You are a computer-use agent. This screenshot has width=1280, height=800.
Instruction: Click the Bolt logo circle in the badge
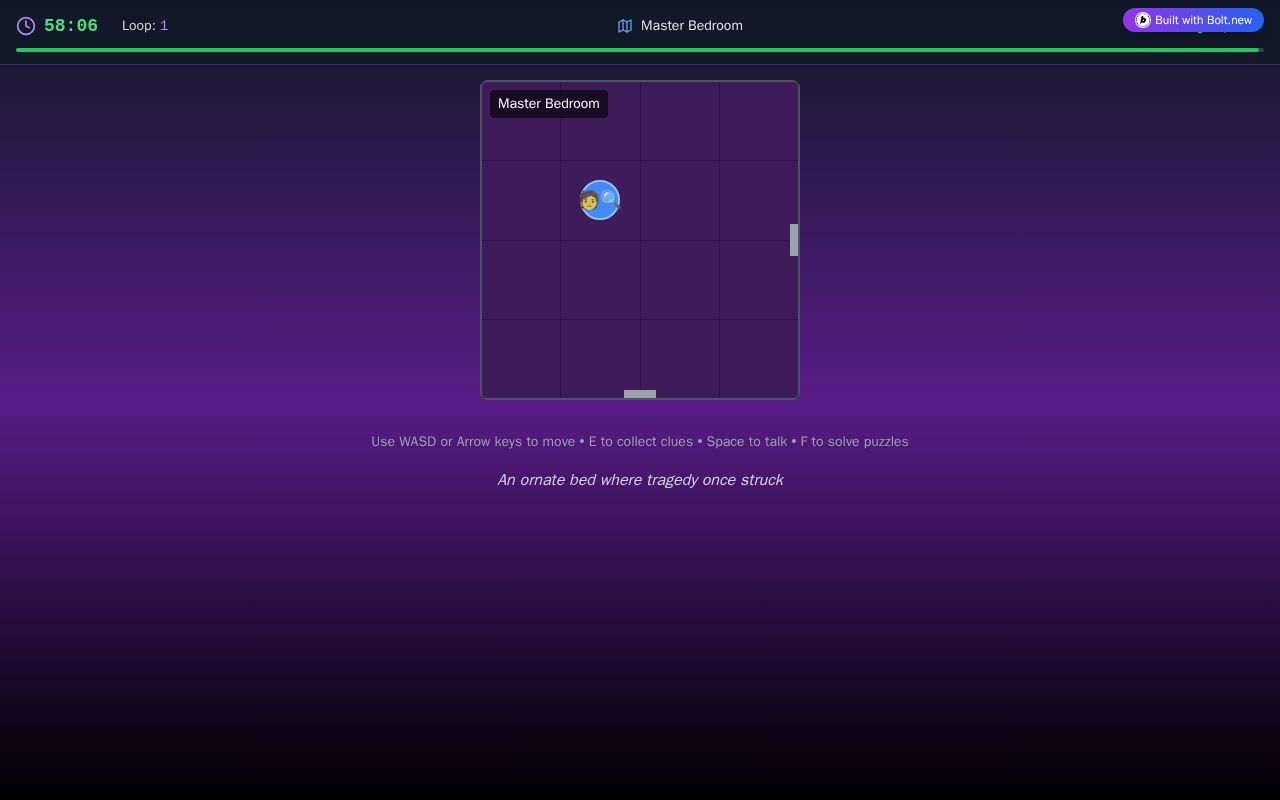click(1143, 20)
